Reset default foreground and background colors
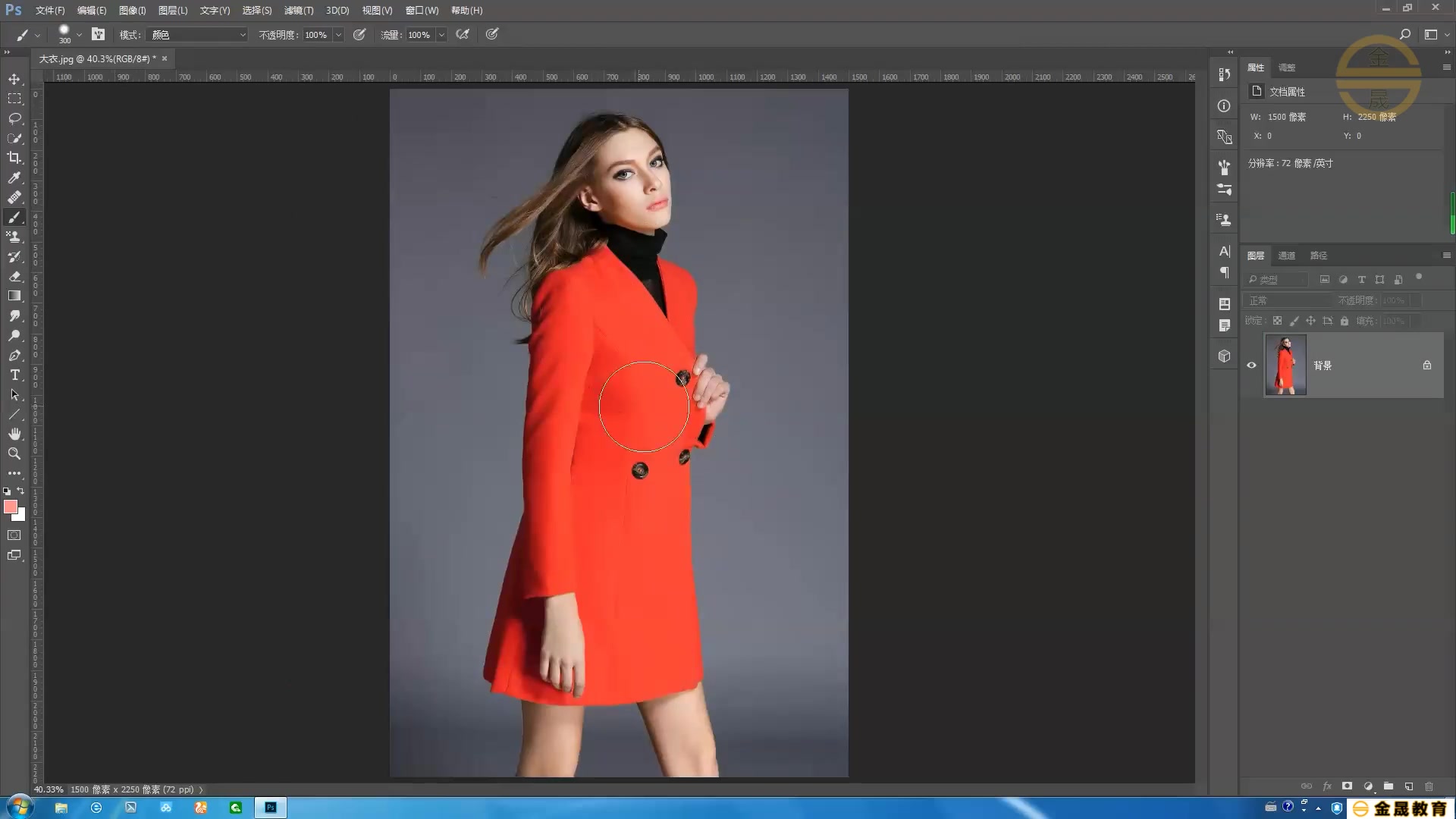The image size is (1456, 819). coord(7,491)
